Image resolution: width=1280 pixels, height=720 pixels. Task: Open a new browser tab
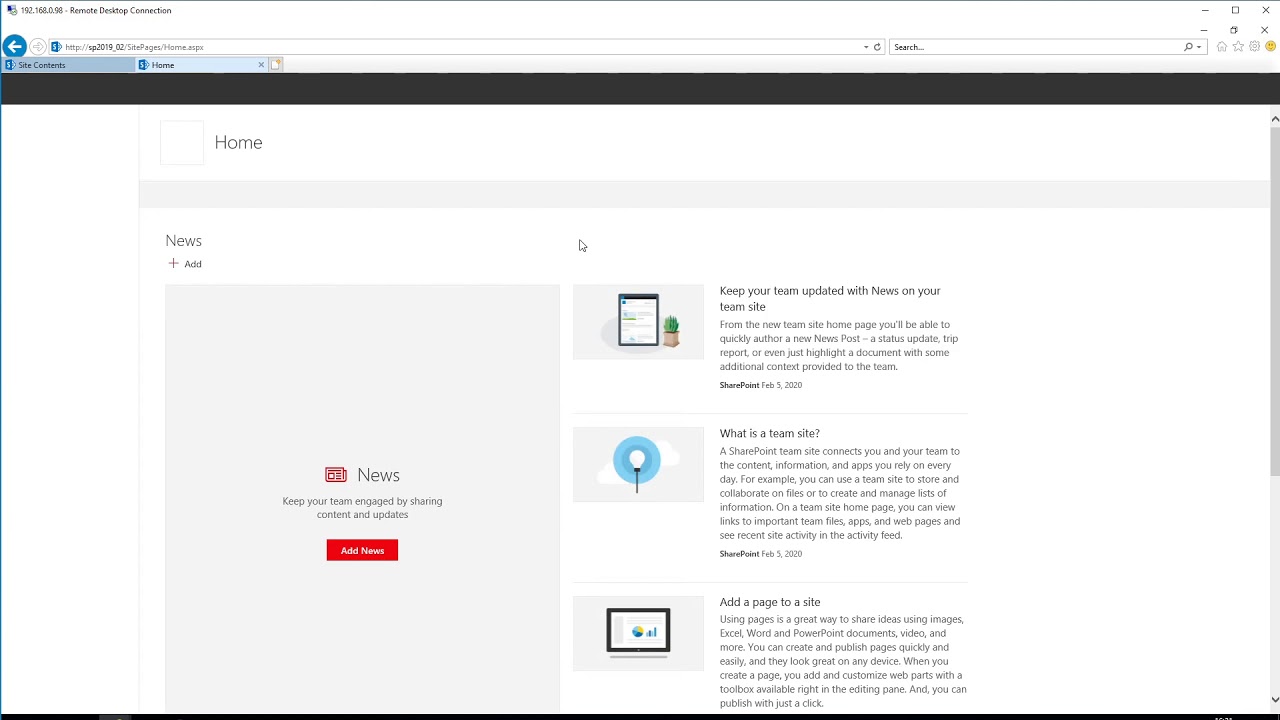click(276, 65)
